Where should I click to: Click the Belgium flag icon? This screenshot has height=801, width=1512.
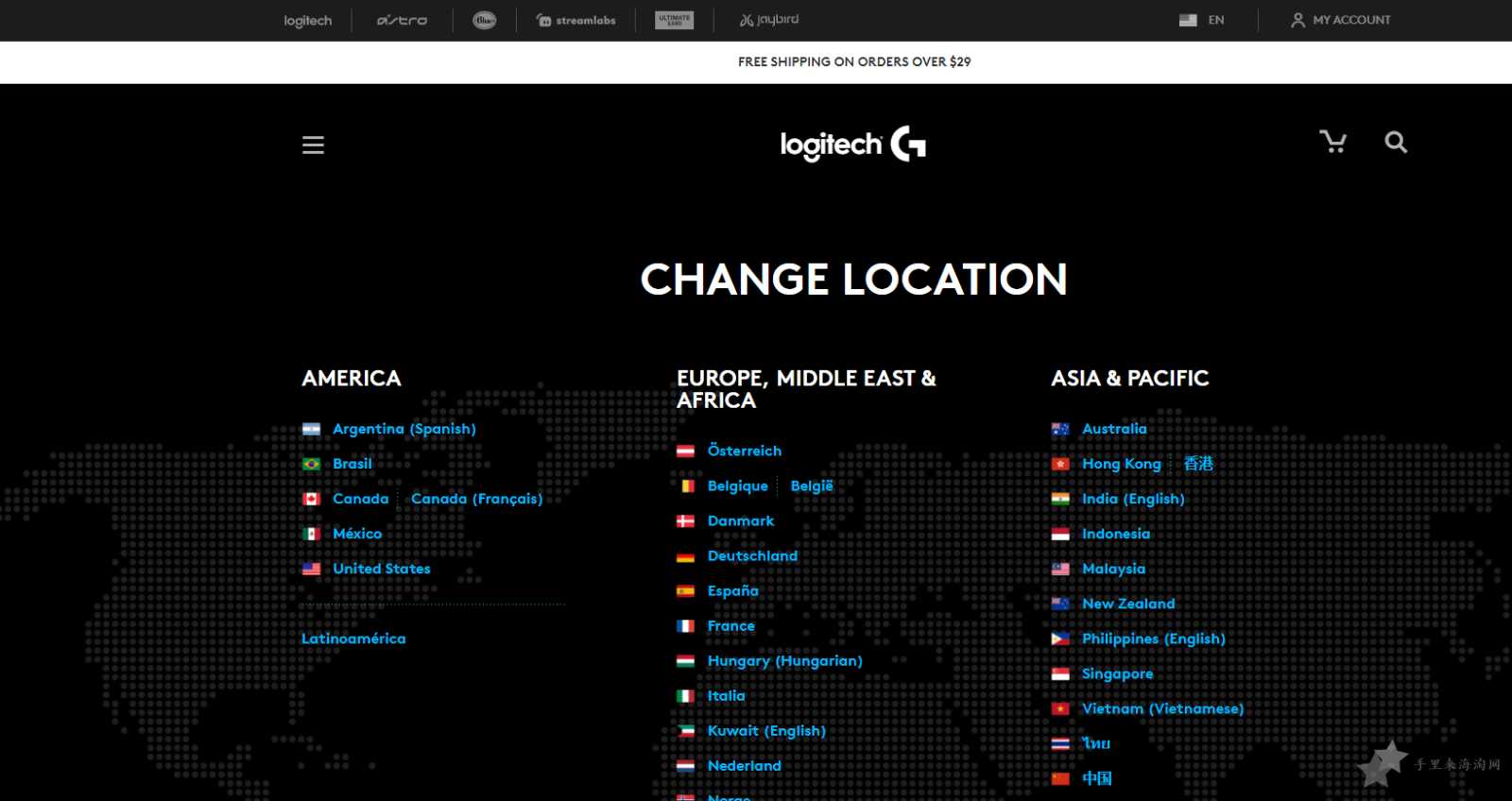[x=686, y=486]
